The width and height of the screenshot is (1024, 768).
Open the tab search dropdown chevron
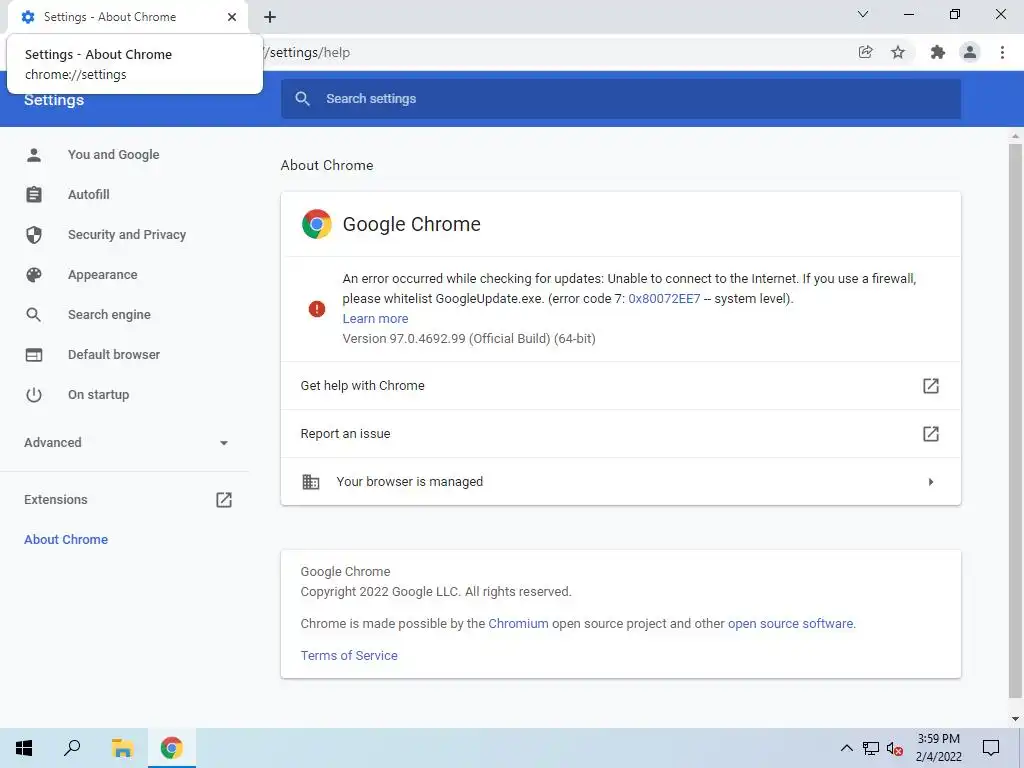tap(863, 14)
